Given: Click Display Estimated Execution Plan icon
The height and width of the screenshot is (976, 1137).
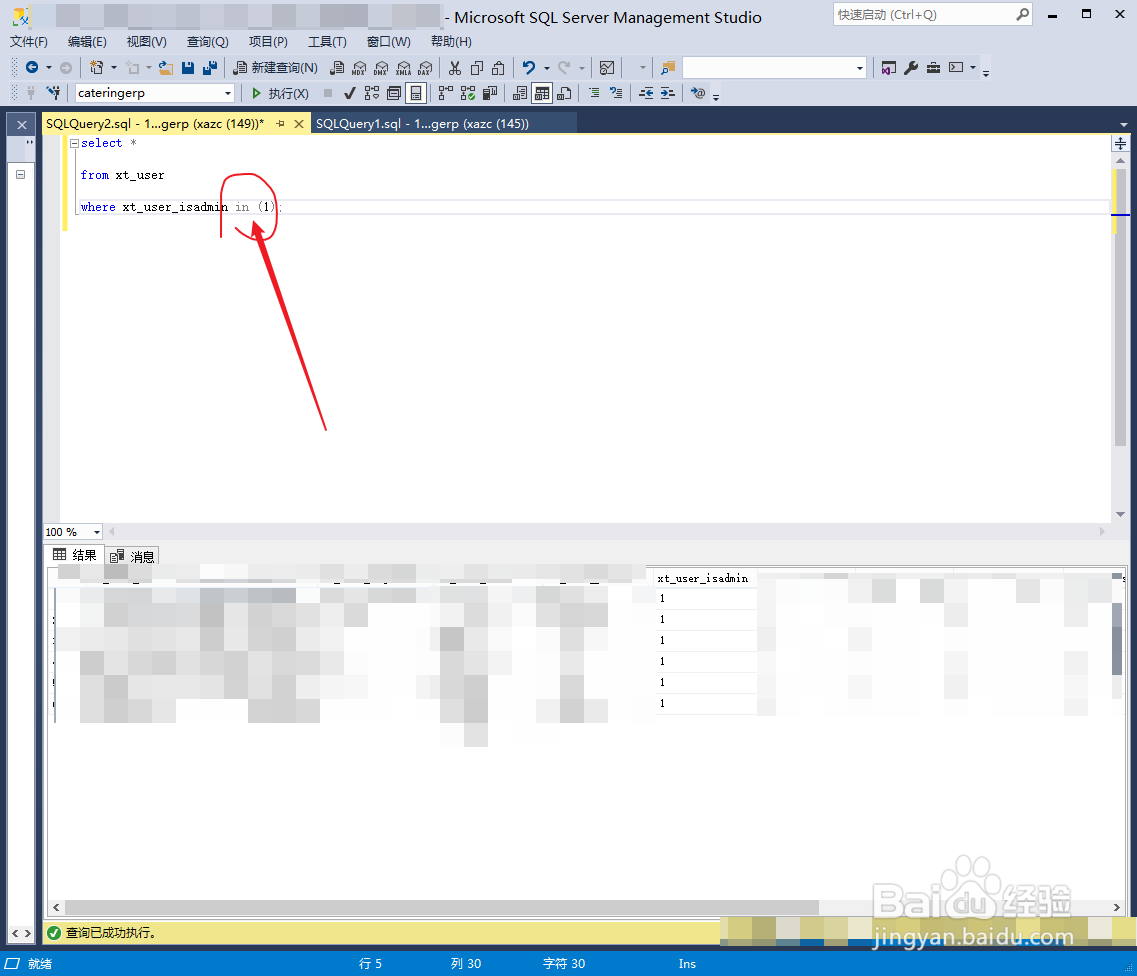Looking at the screenshot, I should pos(372,93).
